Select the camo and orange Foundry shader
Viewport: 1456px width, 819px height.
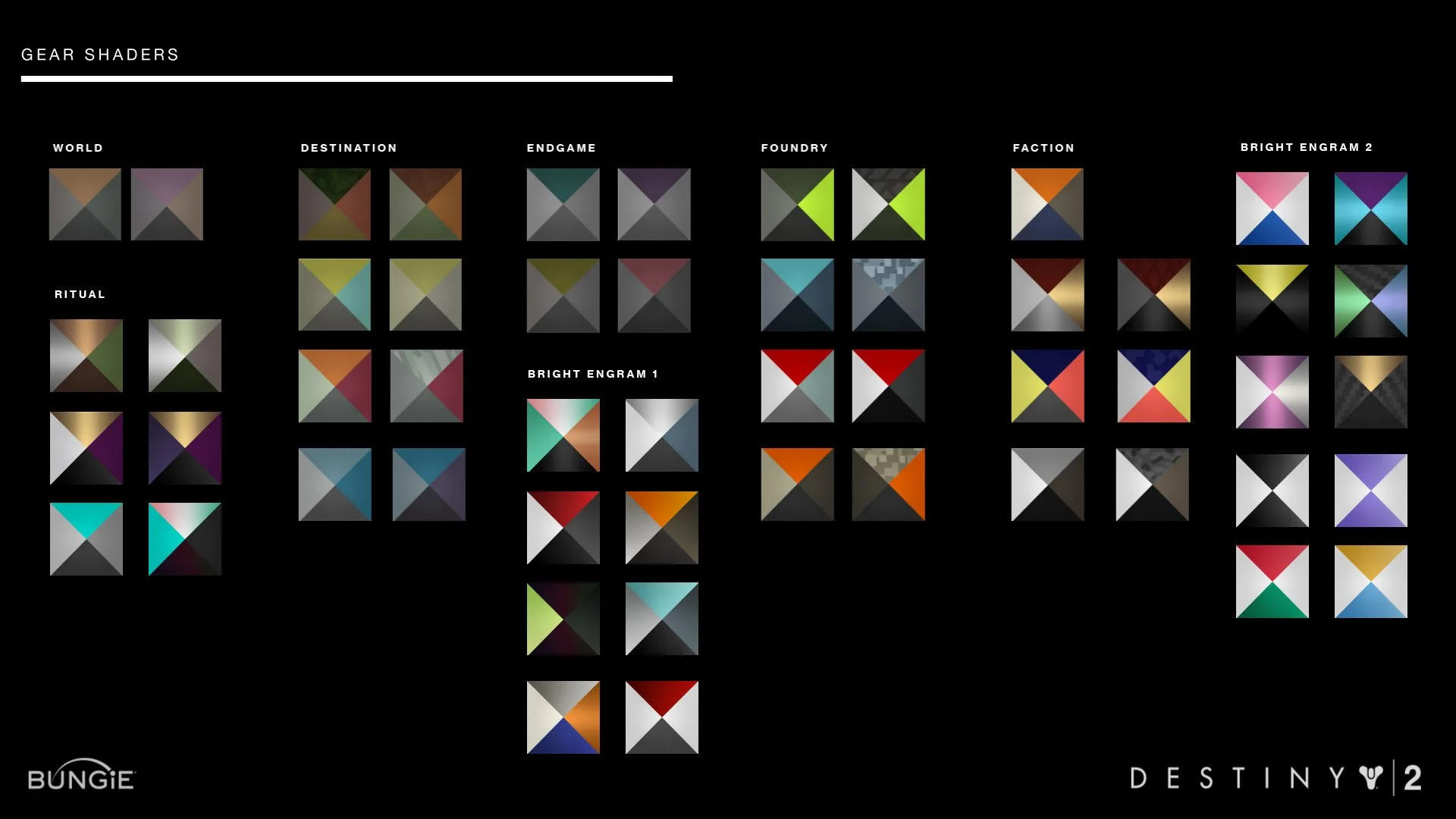coord(888,485)
